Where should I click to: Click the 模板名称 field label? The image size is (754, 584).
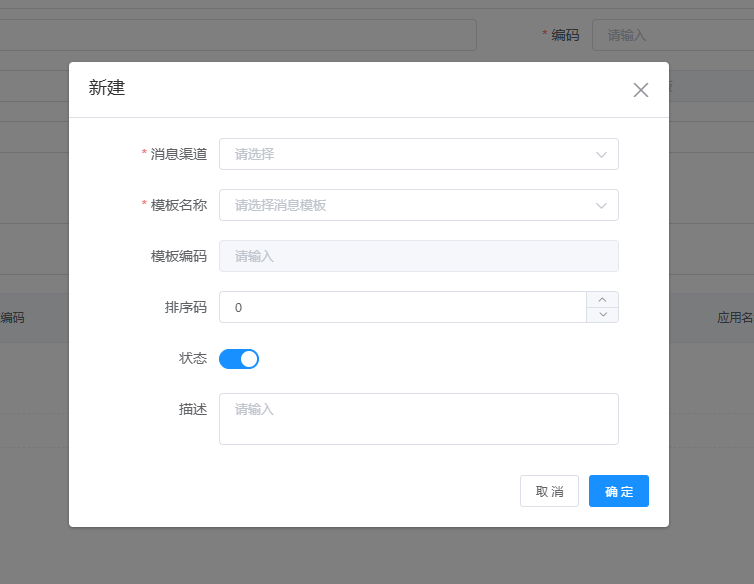(x=178, y=205)
